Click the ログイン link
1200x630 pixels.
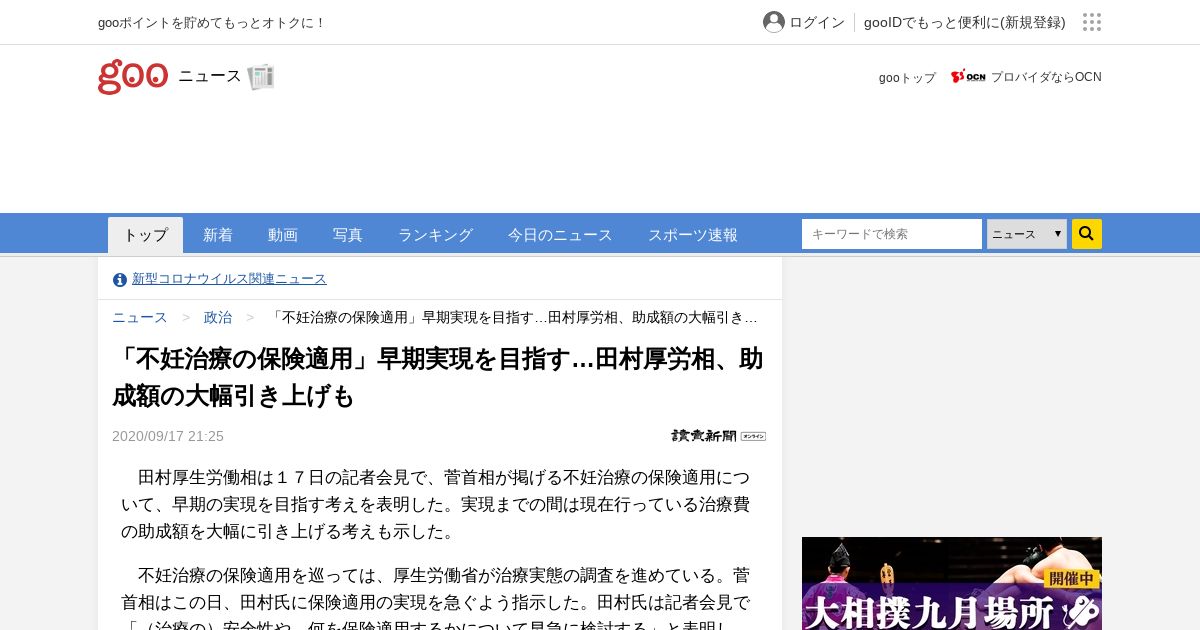point(817,22)
